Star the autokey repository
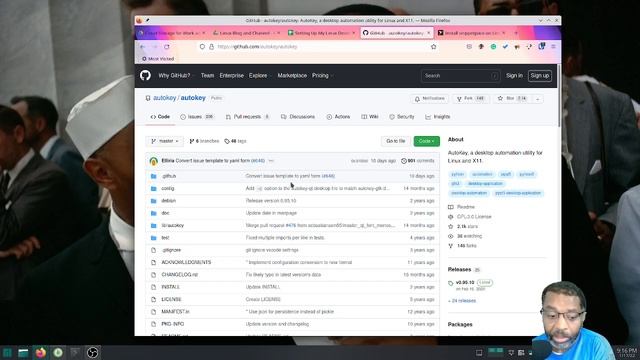640x360 pixels. pos(512,99)
